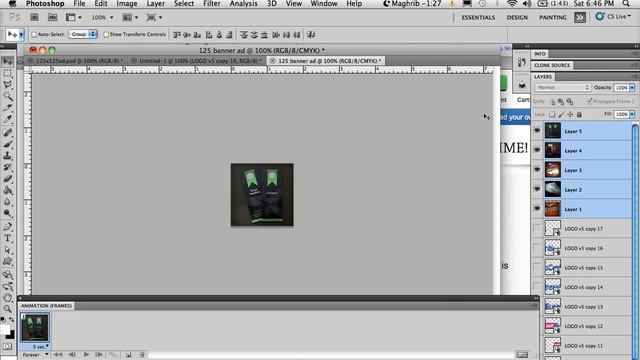Select the History Brush tool
This screenshot has width=640, height=360.
7,167
